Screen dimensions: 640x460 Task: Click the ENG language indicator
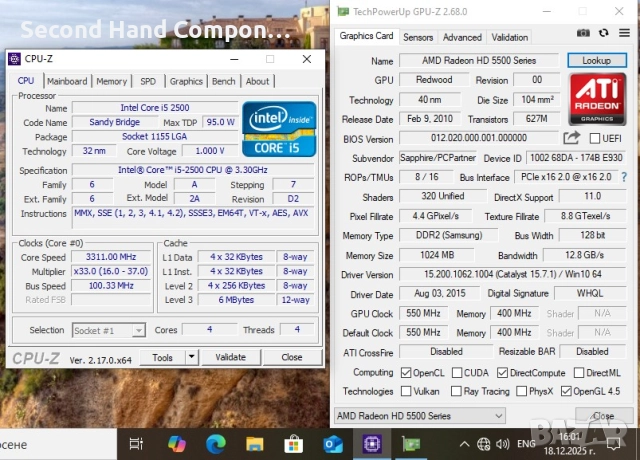pyautogui.click(x=526, y=444)
